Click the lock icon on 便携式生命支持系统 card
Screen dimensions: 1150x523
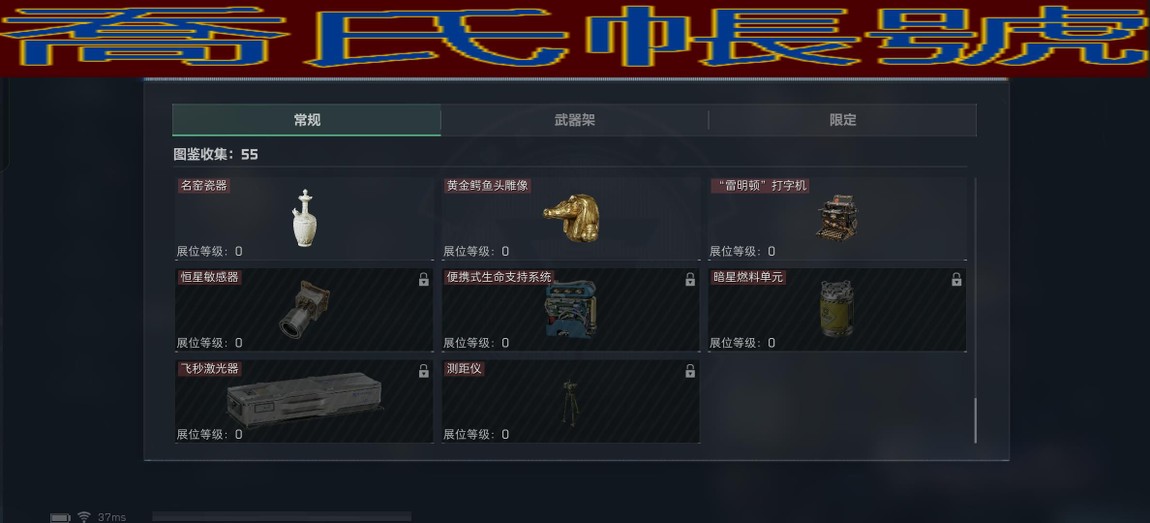[689, 279]
